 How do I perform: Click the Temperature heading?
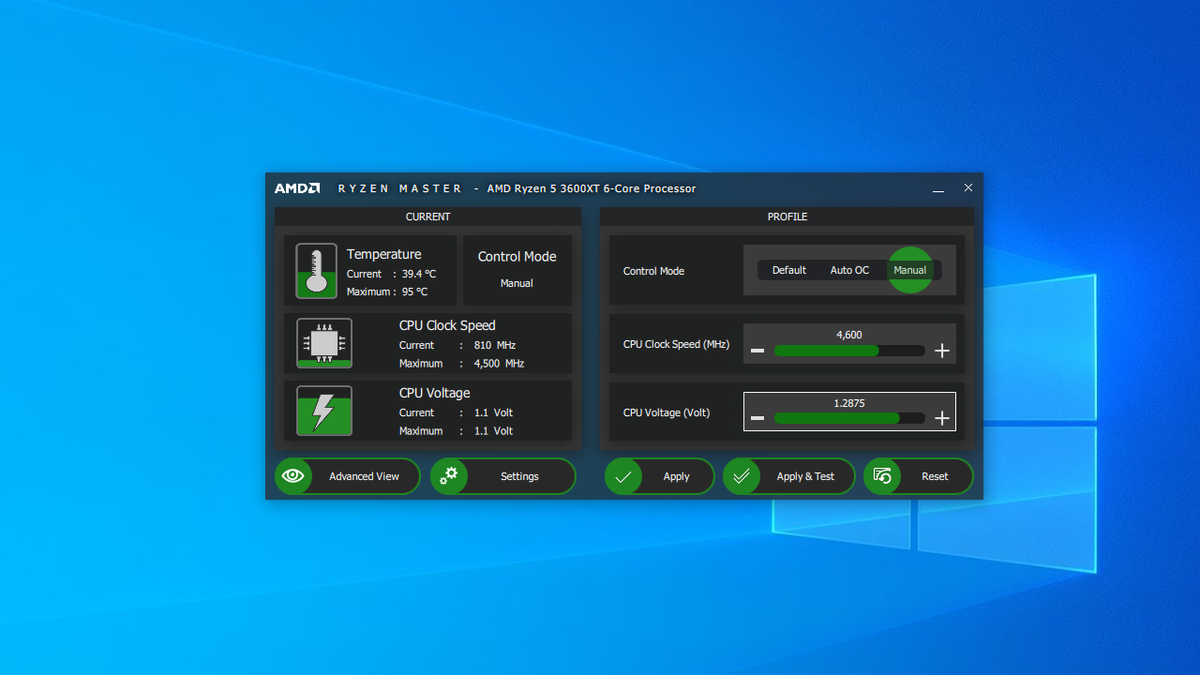[x=384, y=254]
